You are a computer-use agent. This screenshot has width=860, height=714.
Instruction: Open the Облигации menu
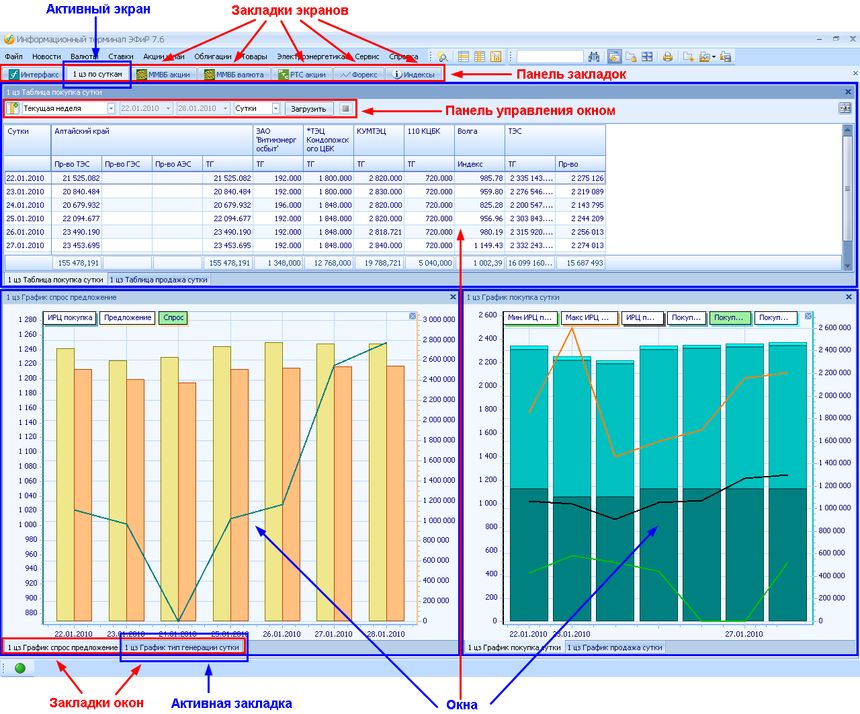tap(212, 57)
